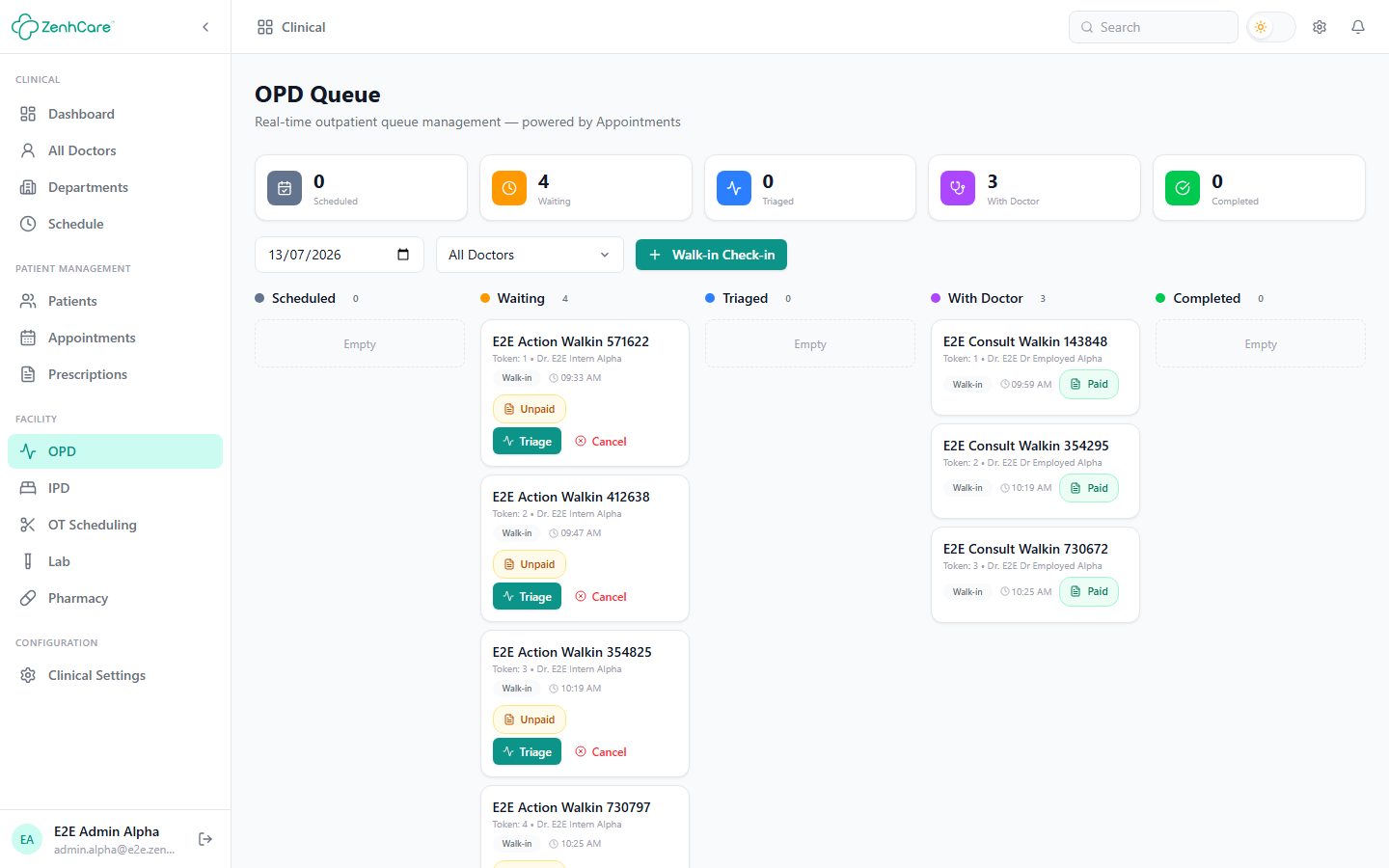Open the Dashboard page

tap(116, 114)
